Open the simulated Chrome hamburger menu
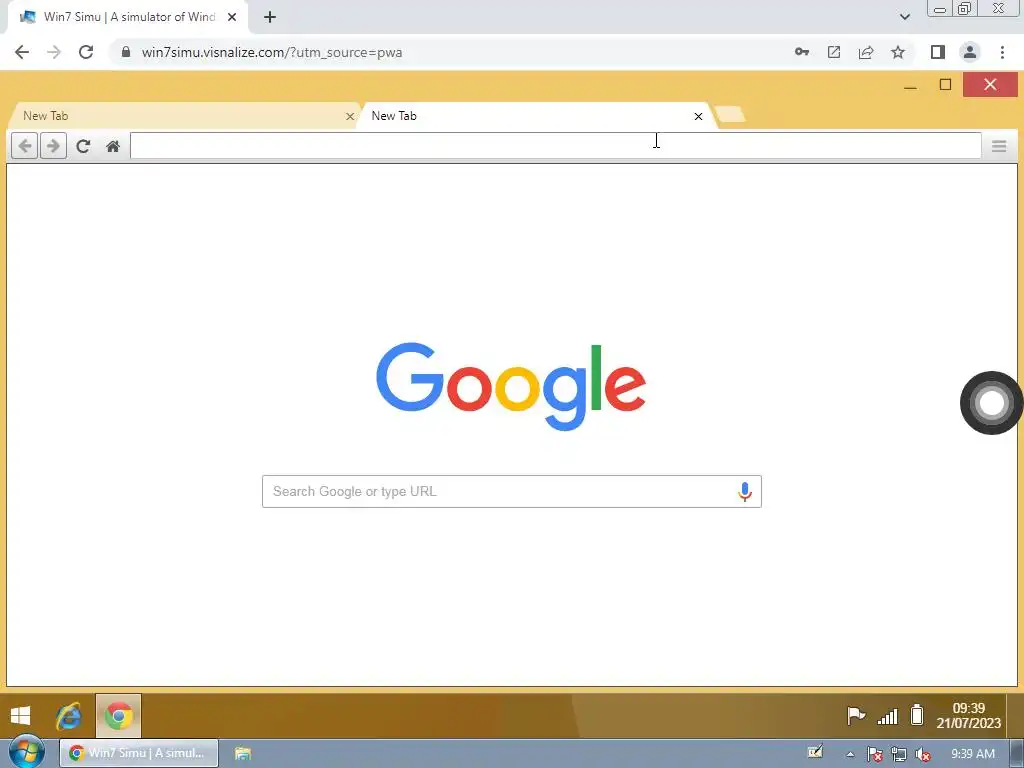Screen dimensions: 1024x768 999,146
